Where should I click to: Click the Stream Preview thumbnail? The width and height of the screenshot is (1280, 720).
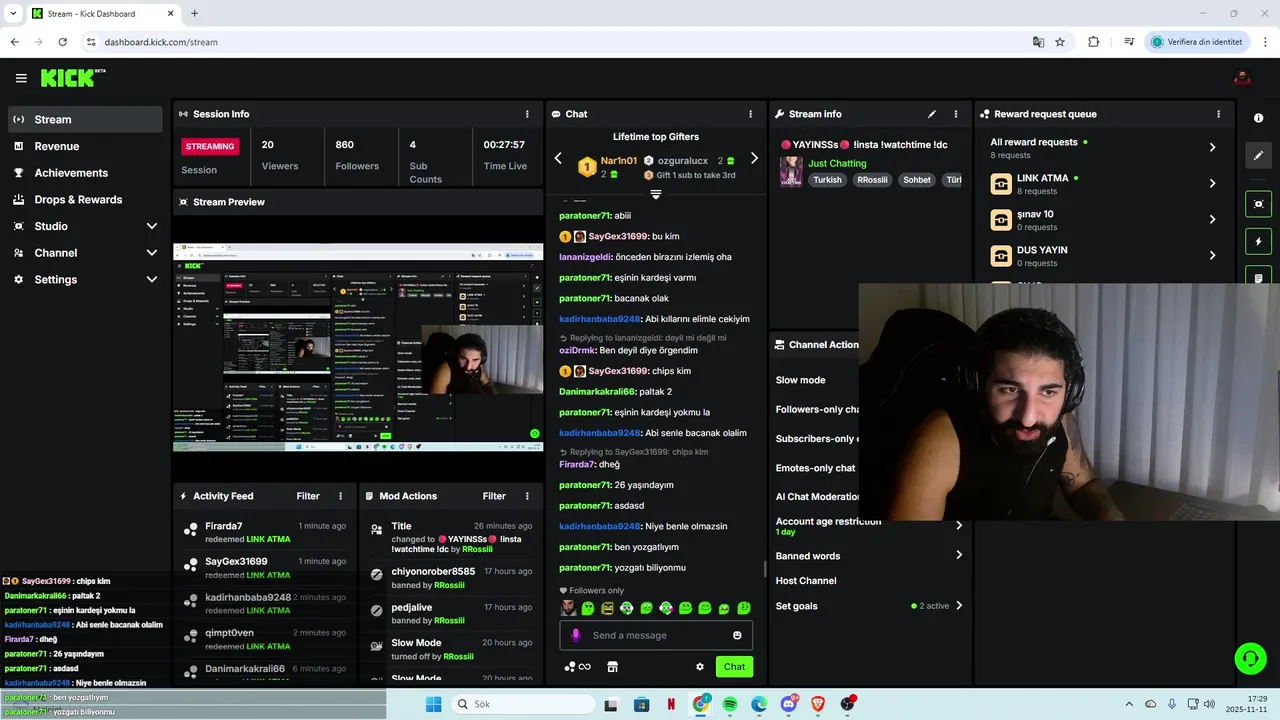click(358, 348)
